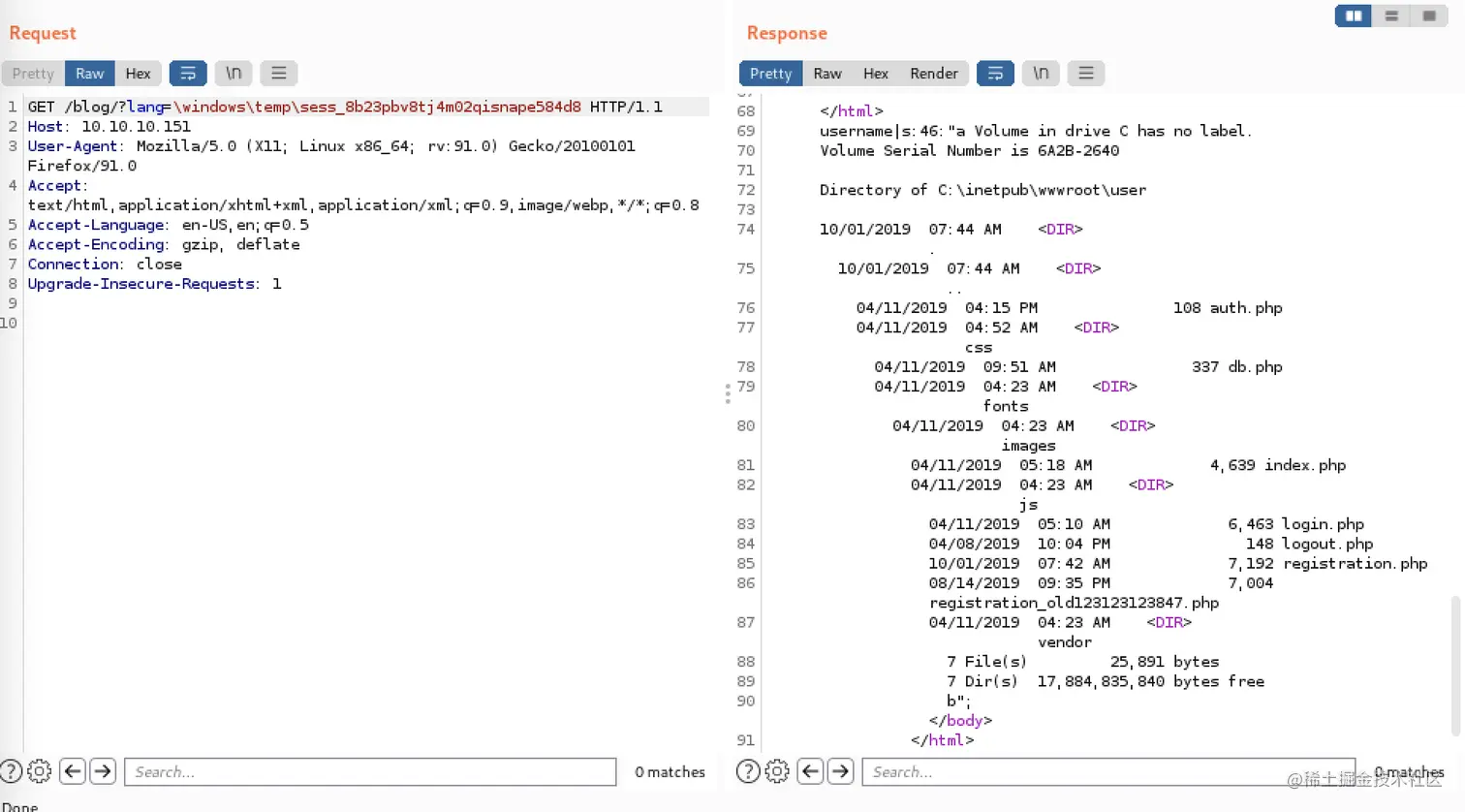Open Response search settings gear icon
Viewport: 1465px width, 812px height.
click(777, 771)
